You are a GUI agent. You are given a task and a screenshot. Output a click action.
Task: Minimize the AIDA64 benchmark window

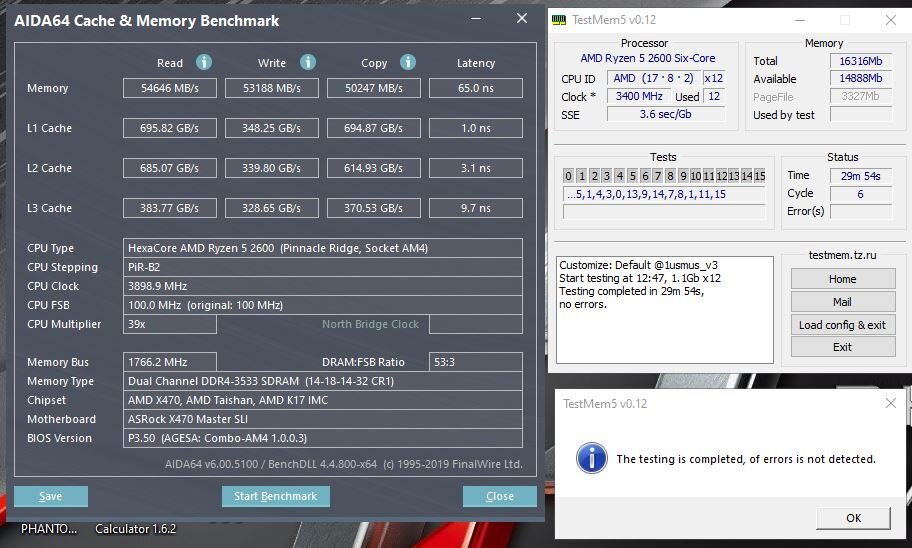(478, 19)
